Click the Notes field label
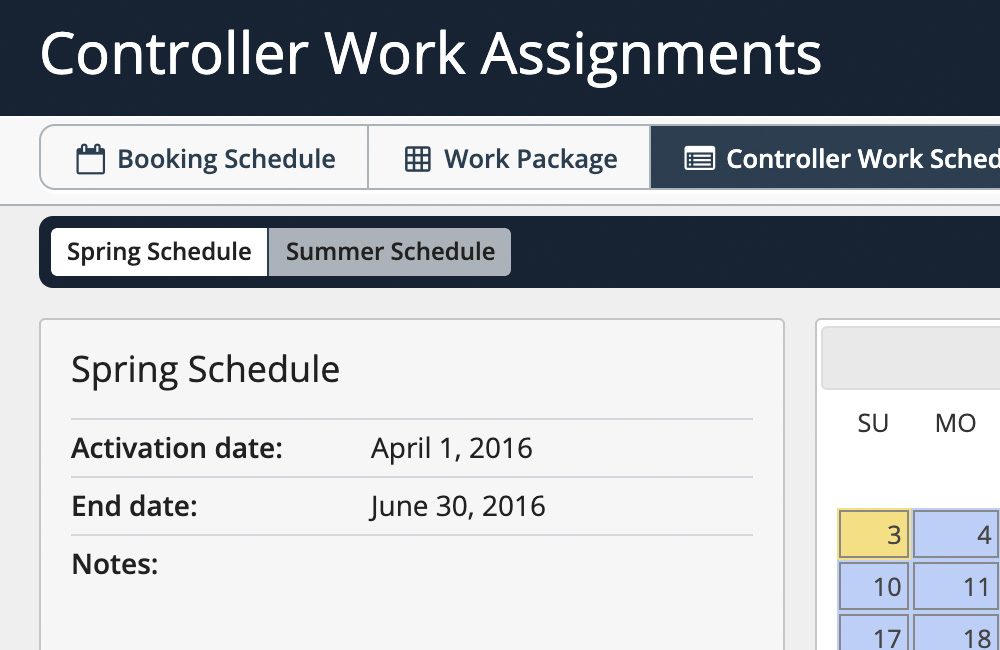 [x=115, y=564]
